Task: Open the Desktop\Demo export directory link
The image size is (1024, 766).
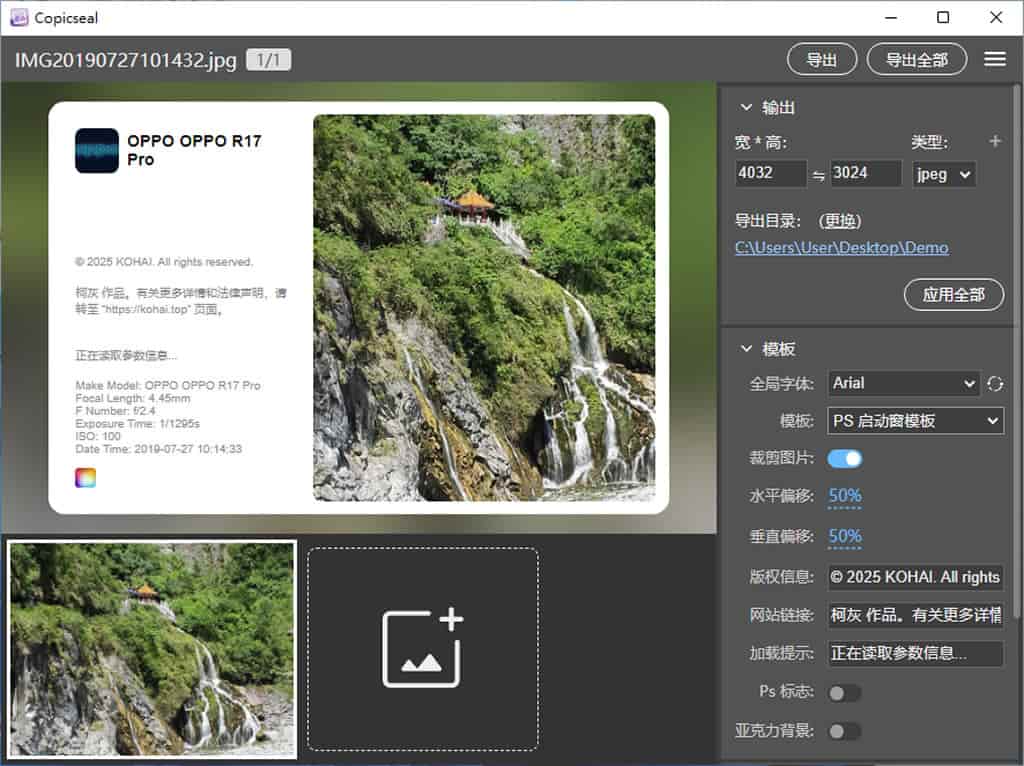Action: click(x=841, y=247)
